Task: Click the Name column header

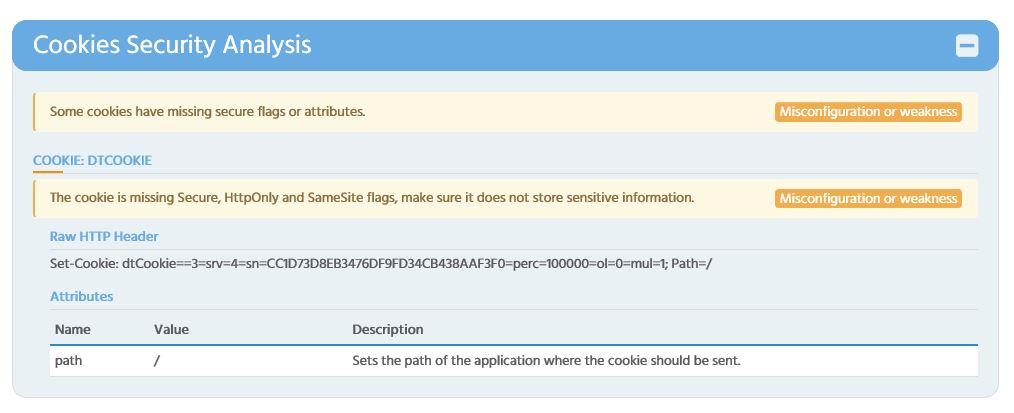Action: 72,329
